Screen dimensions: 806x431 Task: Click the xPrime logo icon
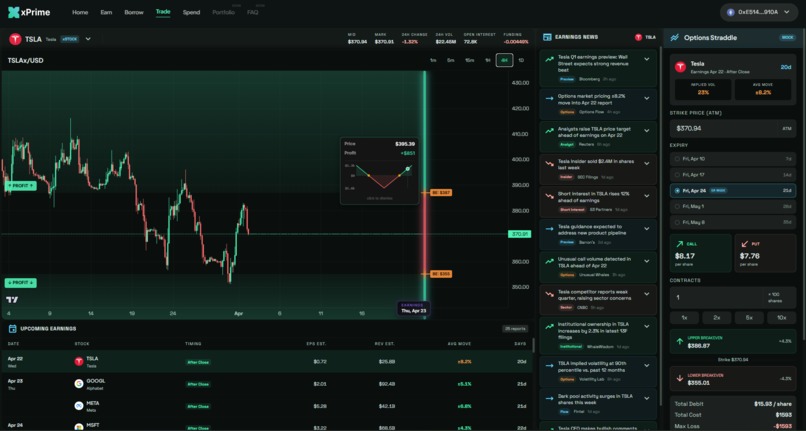coord(13,12)
